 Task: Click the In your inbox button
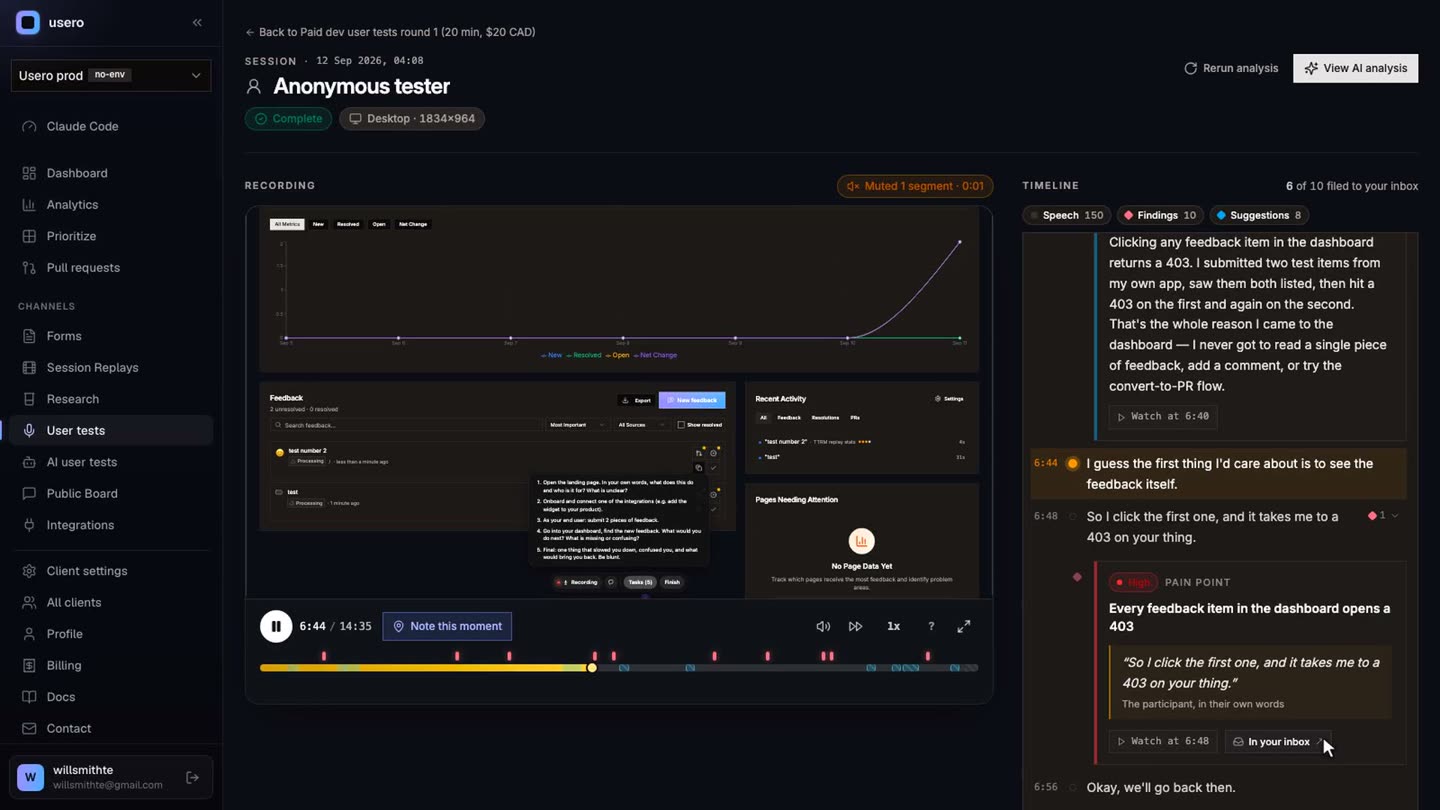pyautogui.click(x=1277, y=741)
